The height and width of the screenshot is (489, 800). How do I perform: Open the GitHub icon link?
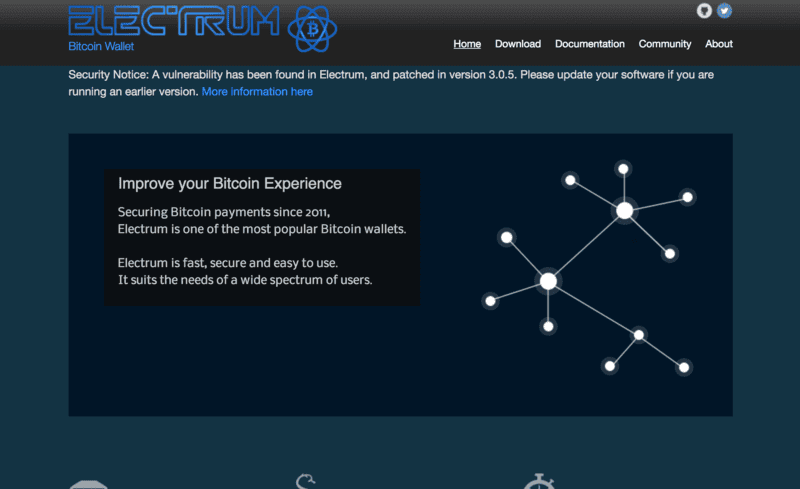point(704,11)
